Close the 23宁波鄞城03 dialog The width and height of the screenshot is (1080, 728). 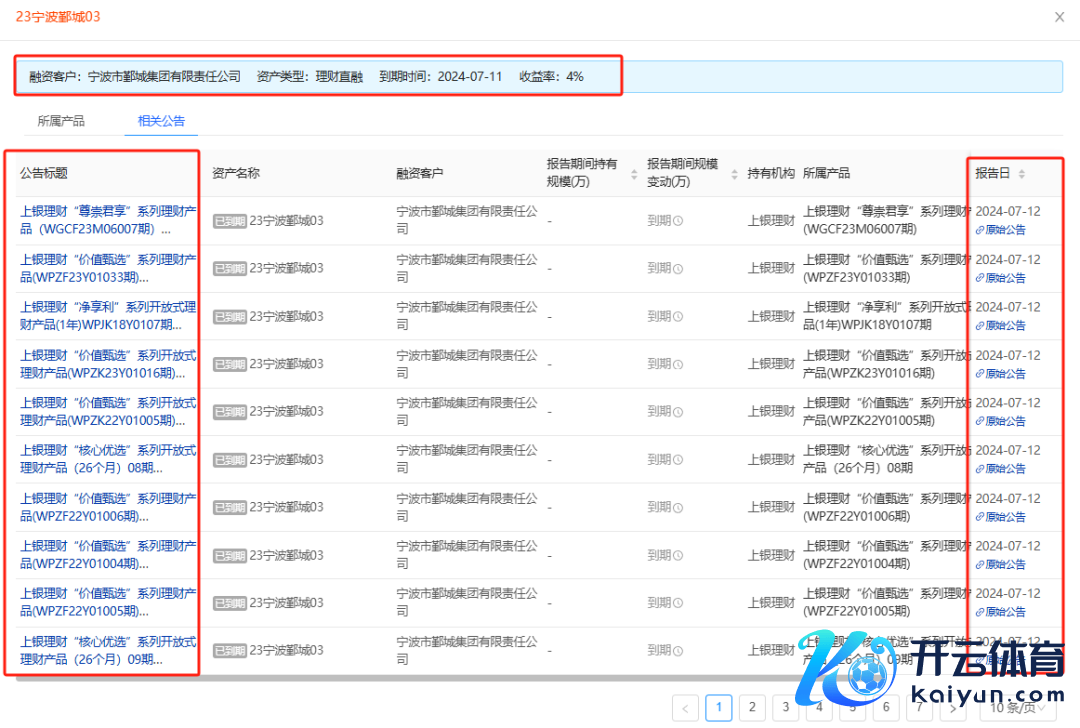(1059, 17)
